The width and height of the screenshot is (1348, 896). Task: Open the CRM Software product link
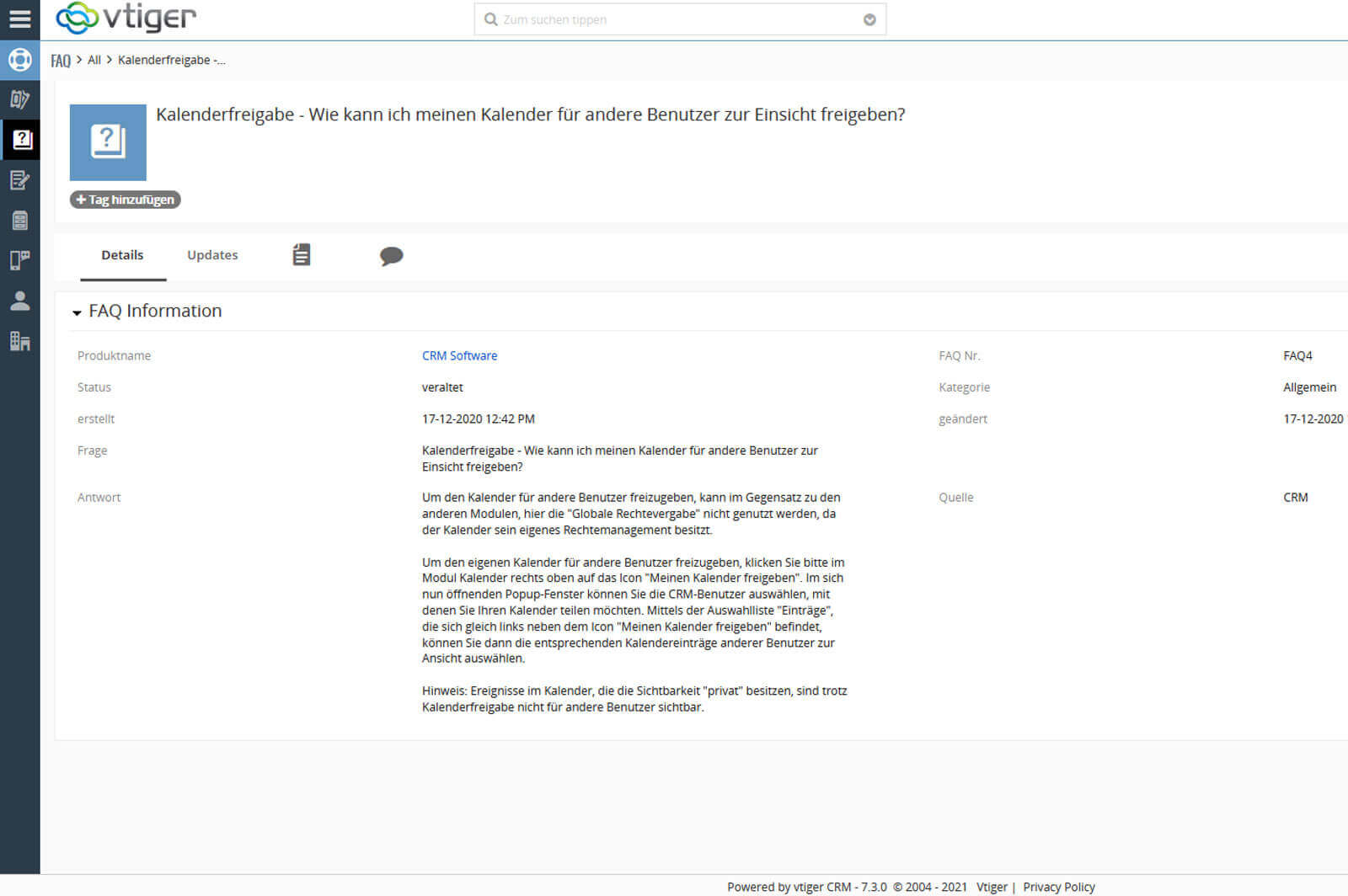point(459,355)
